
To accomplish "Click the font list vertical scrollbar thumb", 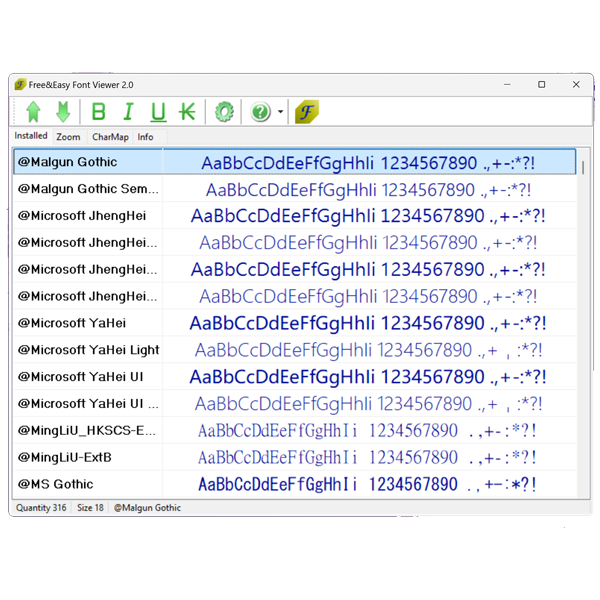I will (x=583, y=167).
